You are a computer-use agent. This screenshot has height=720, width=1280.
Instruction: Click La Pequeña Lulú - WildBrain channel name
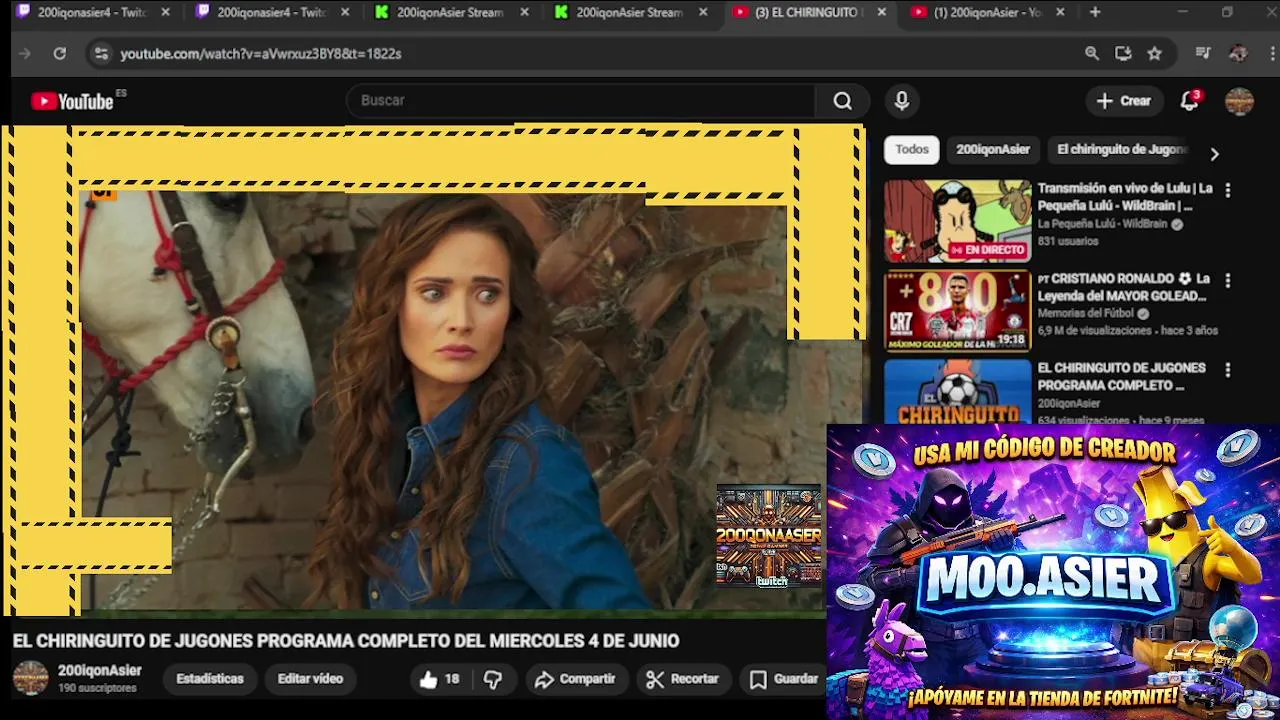1102,224
